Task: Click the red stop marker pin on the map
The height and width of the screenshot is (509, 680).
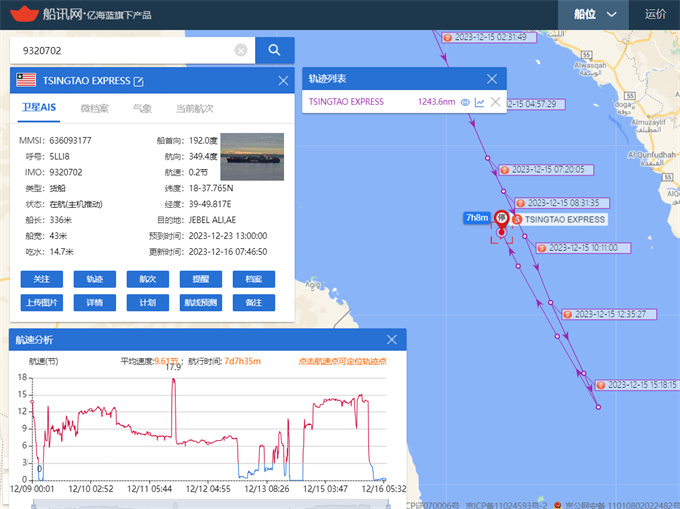Action: click(501, 219)
